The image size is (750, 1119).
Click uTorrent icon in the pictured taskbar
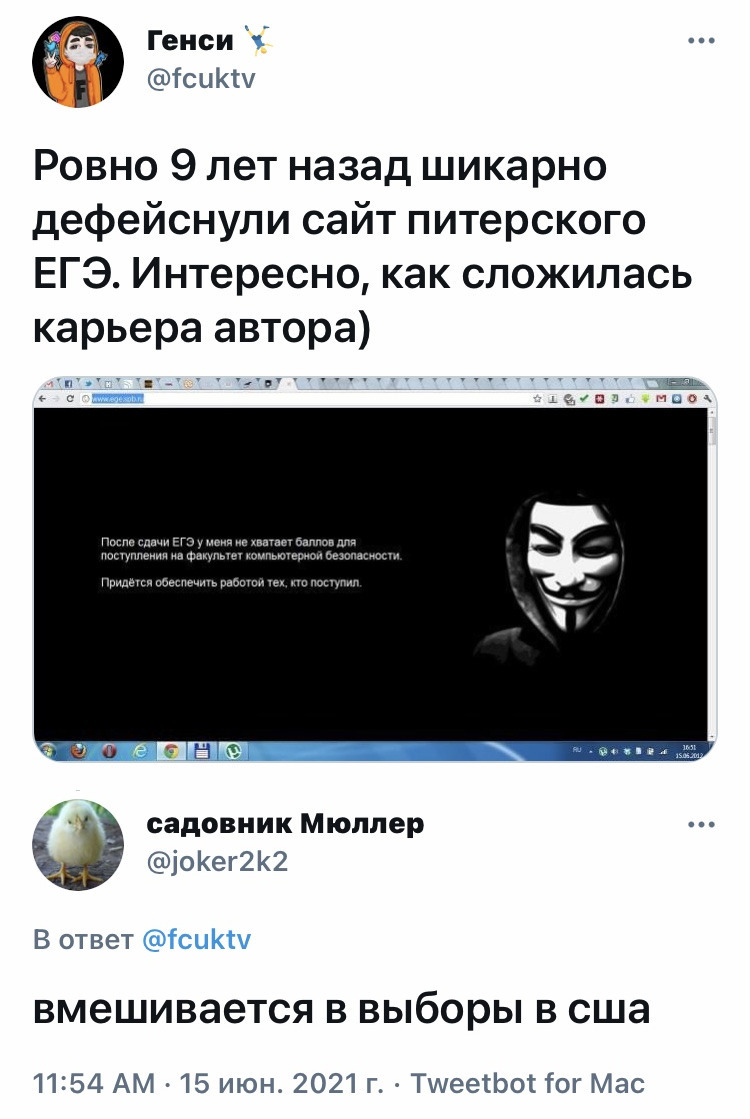click(x=233, y=751)
